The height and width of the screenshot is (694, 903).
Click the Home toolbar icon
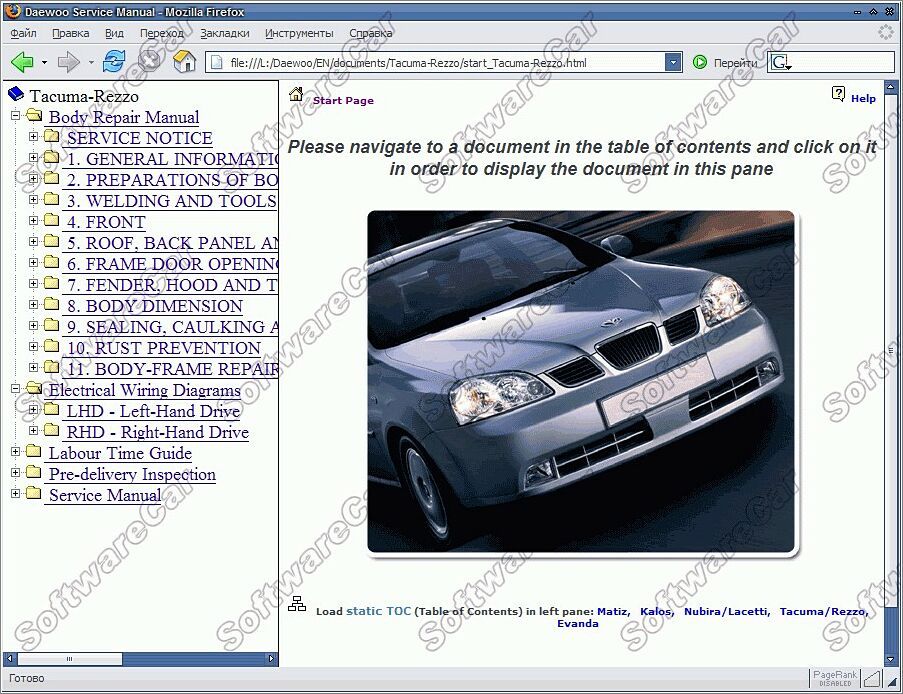tap(184, 62)
